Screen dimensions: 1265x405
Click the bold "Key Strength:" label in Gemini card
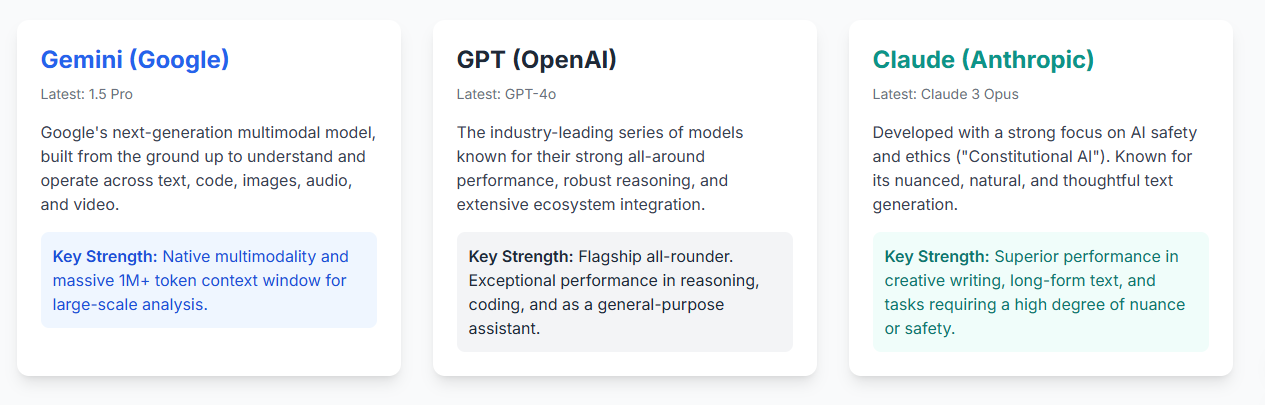(105, 257)
